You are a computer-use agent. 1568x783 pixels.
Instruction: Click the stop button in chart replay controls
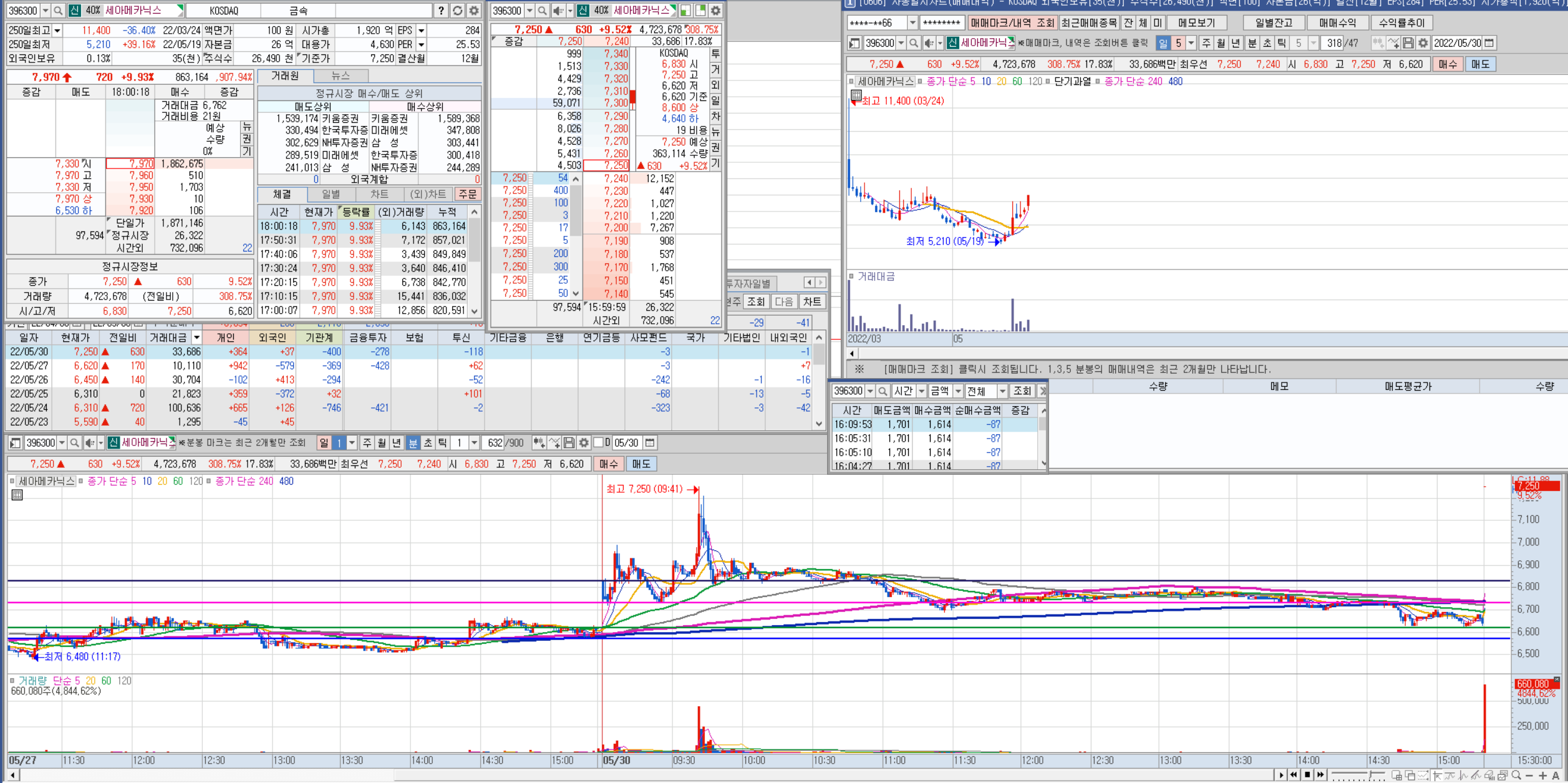pos(1307,775)
